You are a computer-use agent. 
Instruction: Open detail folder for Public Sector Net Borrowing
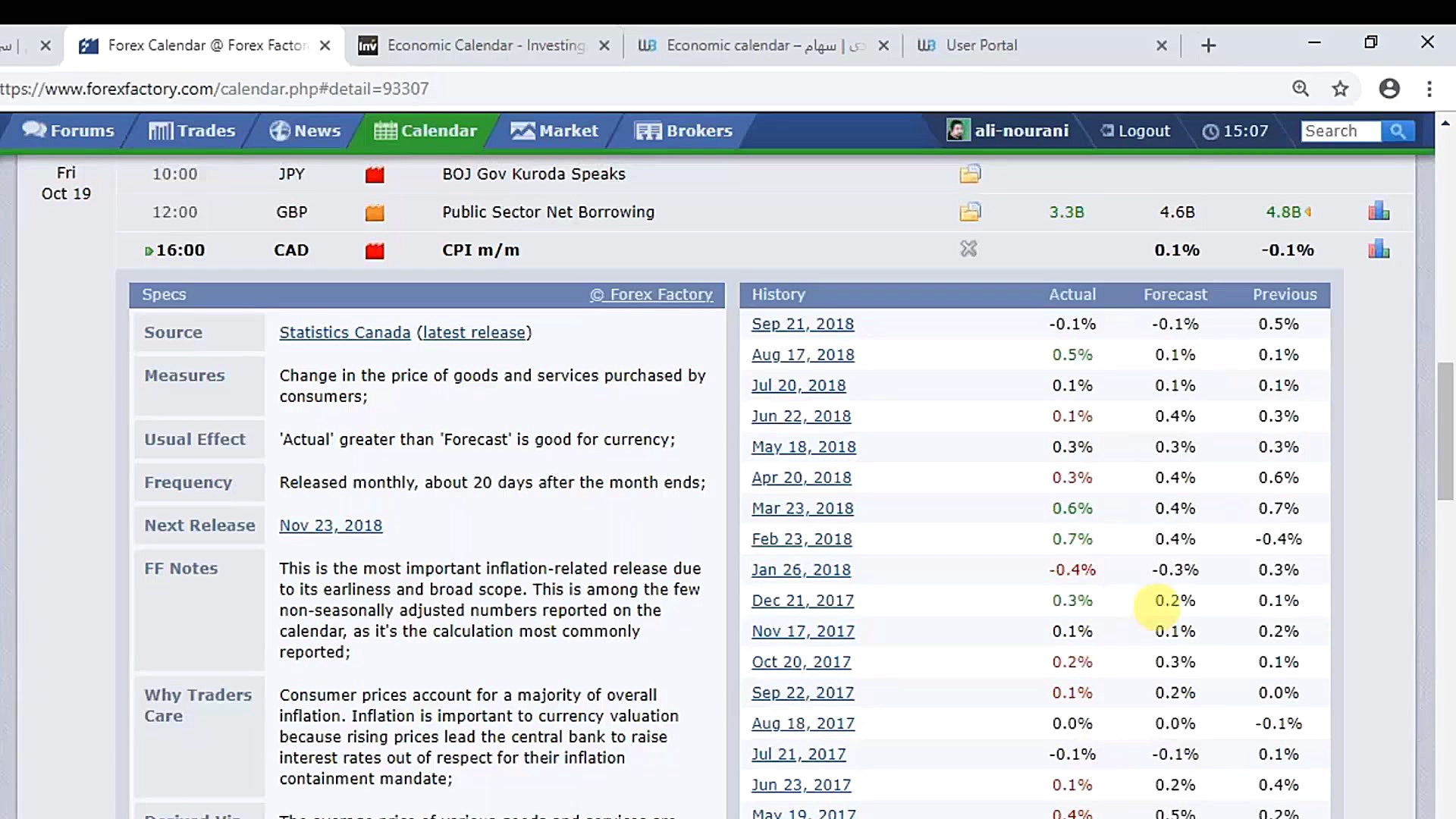[970, 212]
